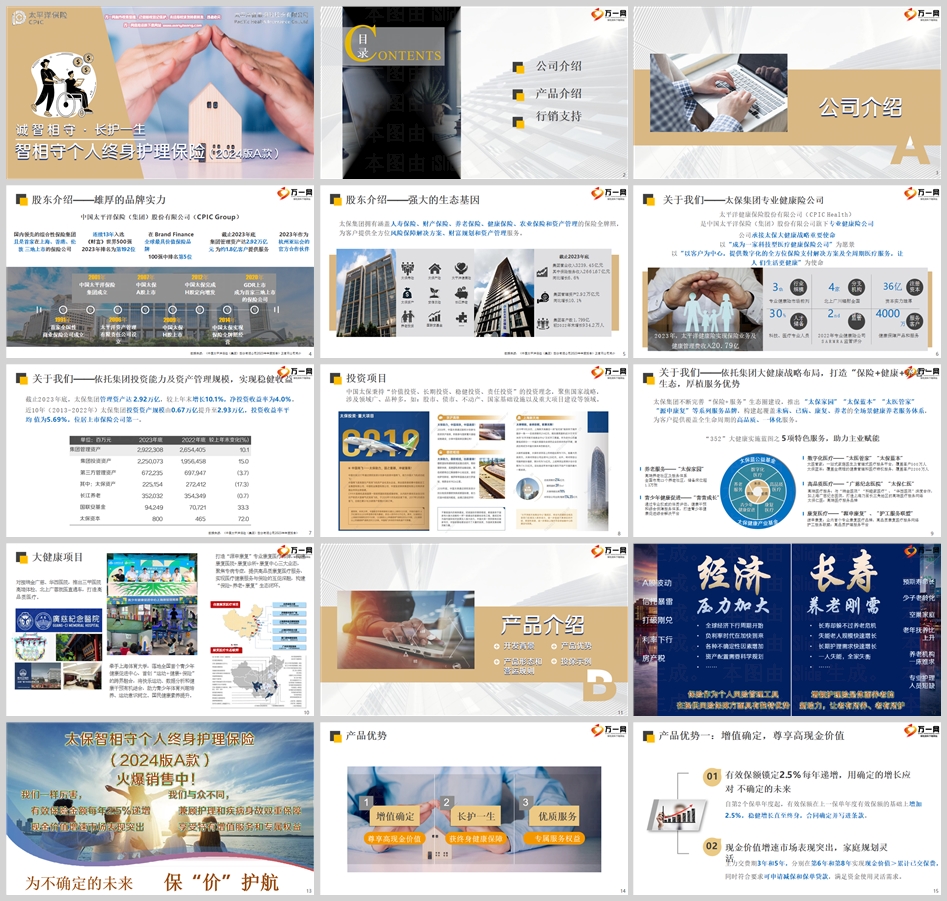
Task: Click 行销支持 entry in the contents slide
Action: pos(558,116)
